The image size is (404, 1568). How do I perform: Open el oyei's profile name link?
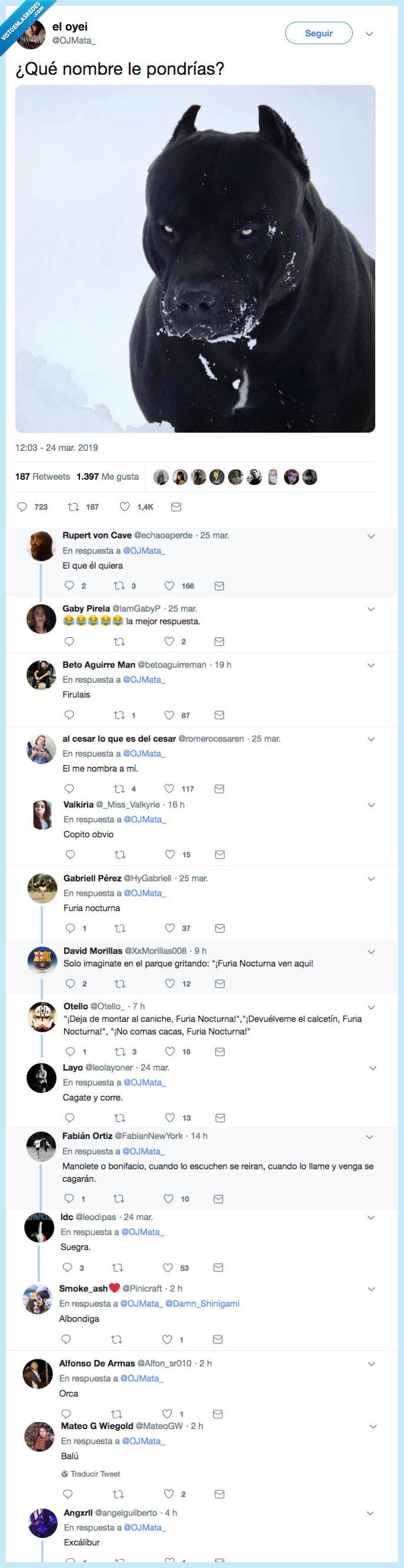(x=70, y=27)
